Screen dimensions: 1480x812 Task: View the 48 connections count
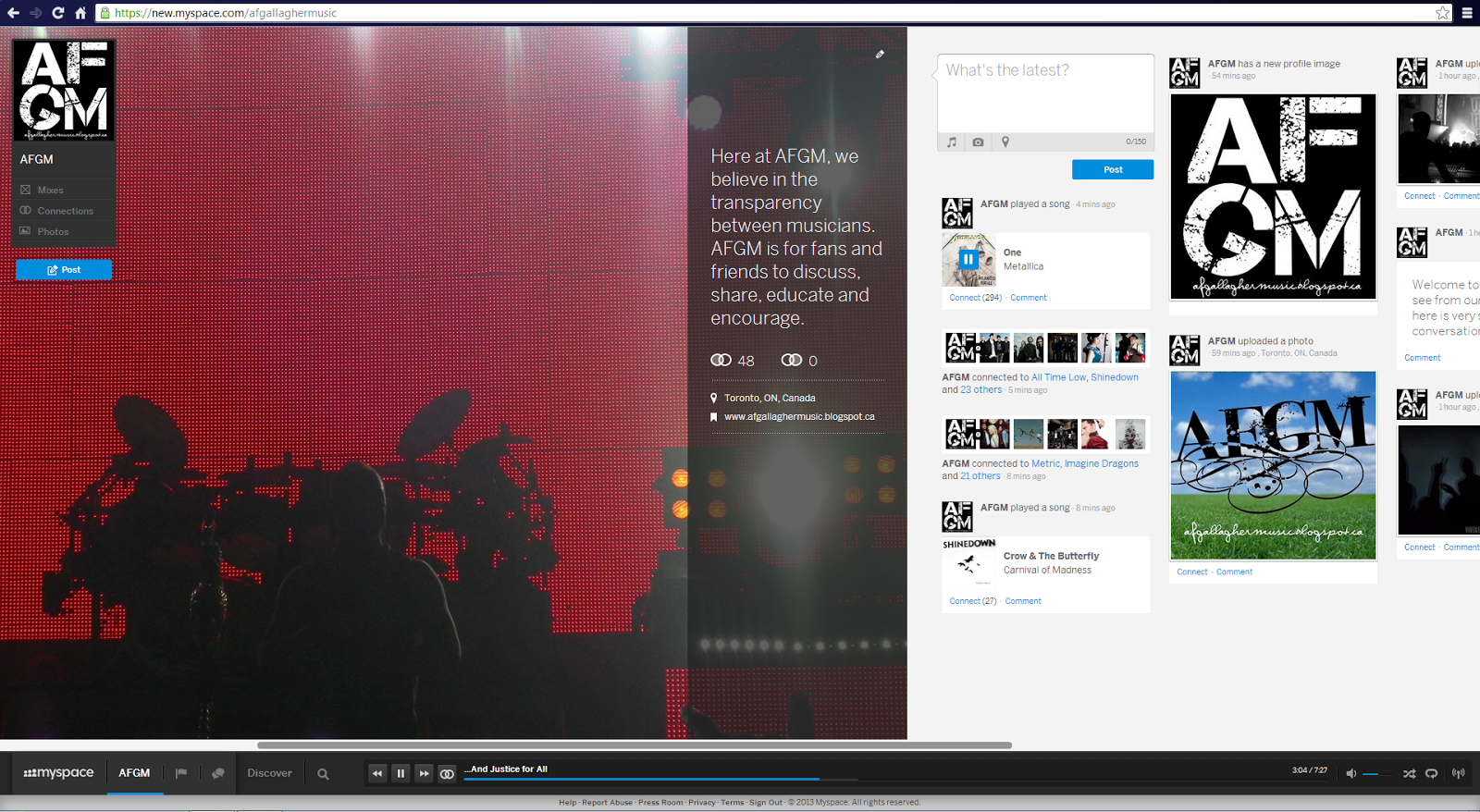[733, 361]
